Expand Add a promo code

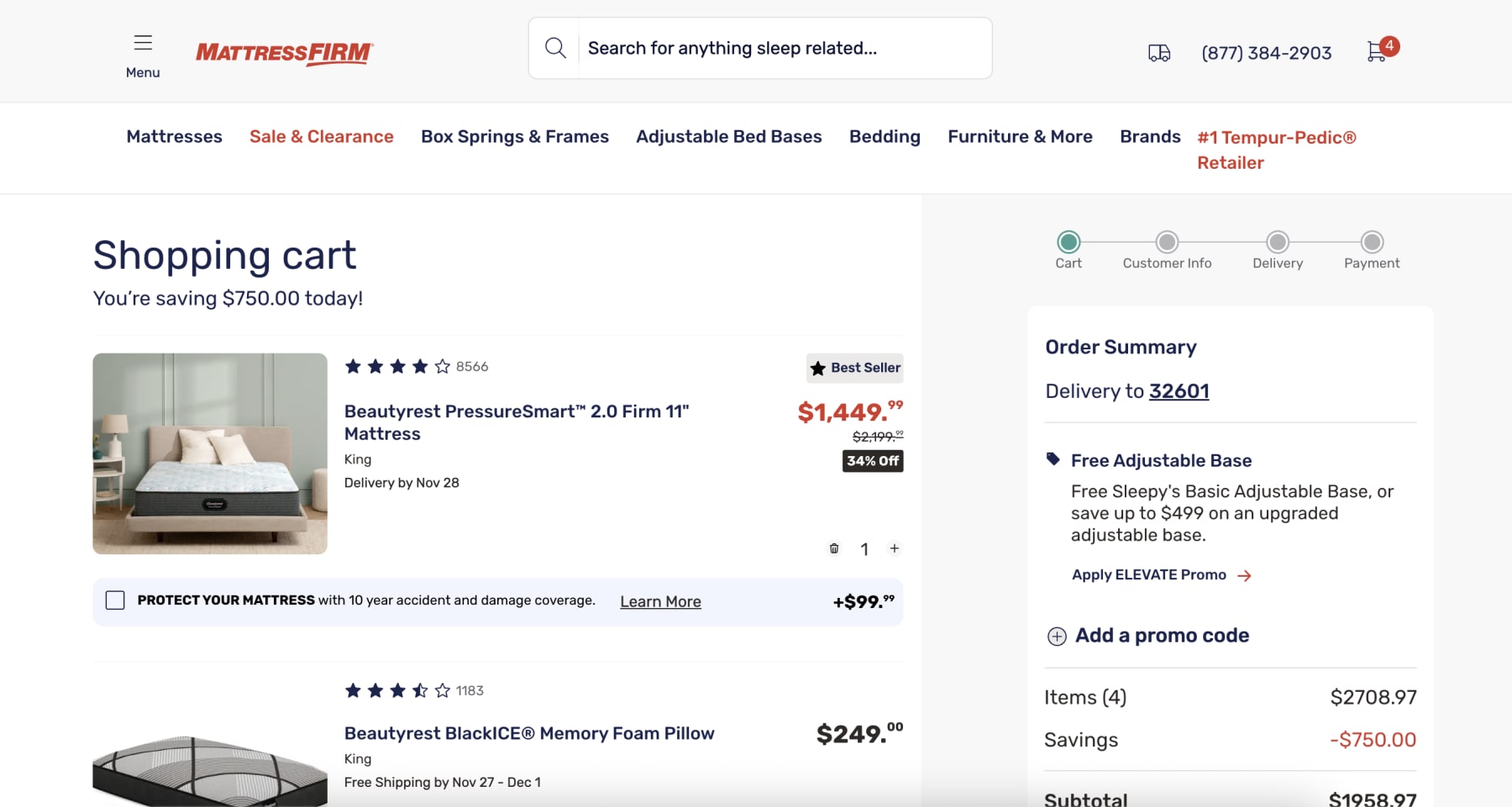(1150, 636)
